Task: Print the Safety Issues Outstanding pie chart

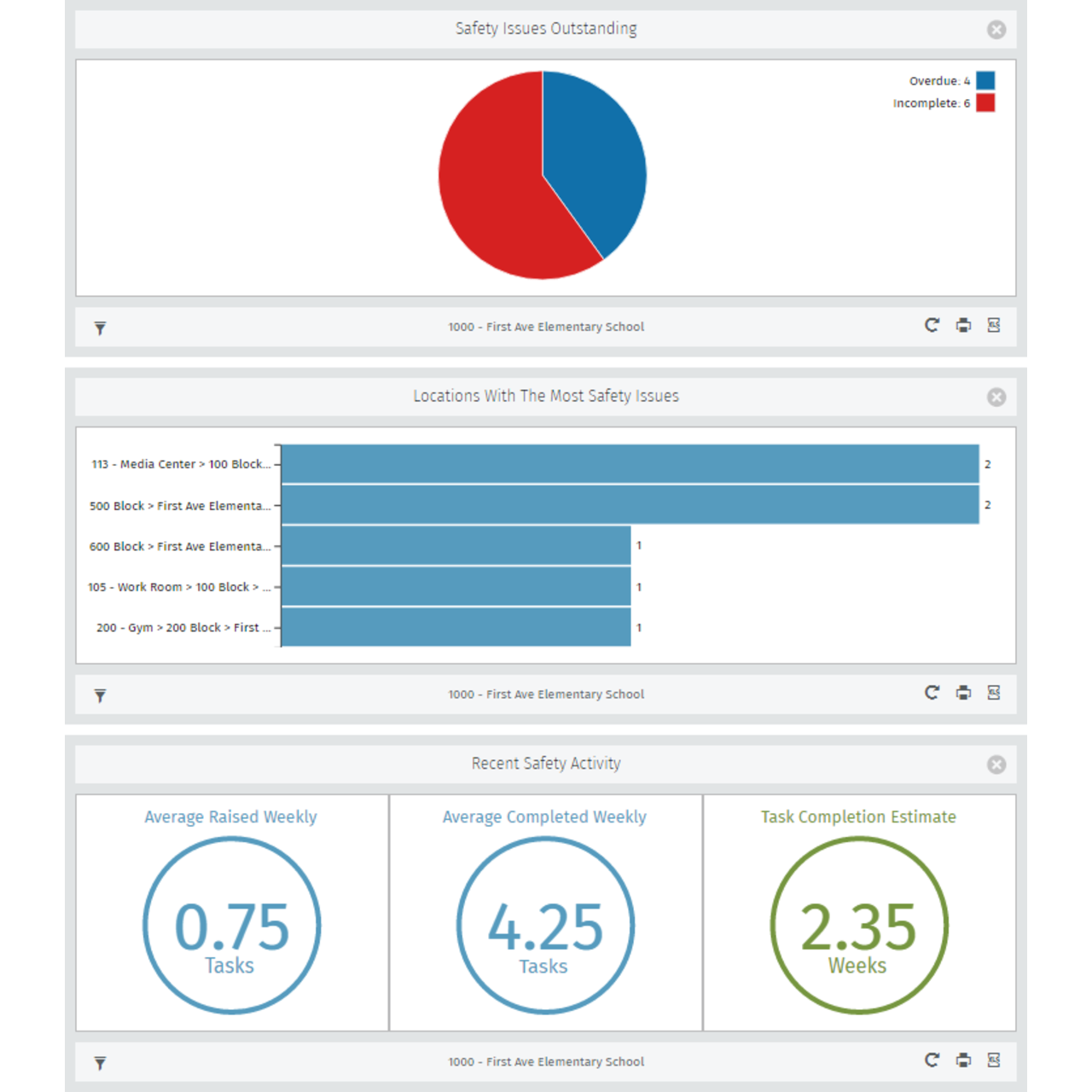Action: coord(963,325)
